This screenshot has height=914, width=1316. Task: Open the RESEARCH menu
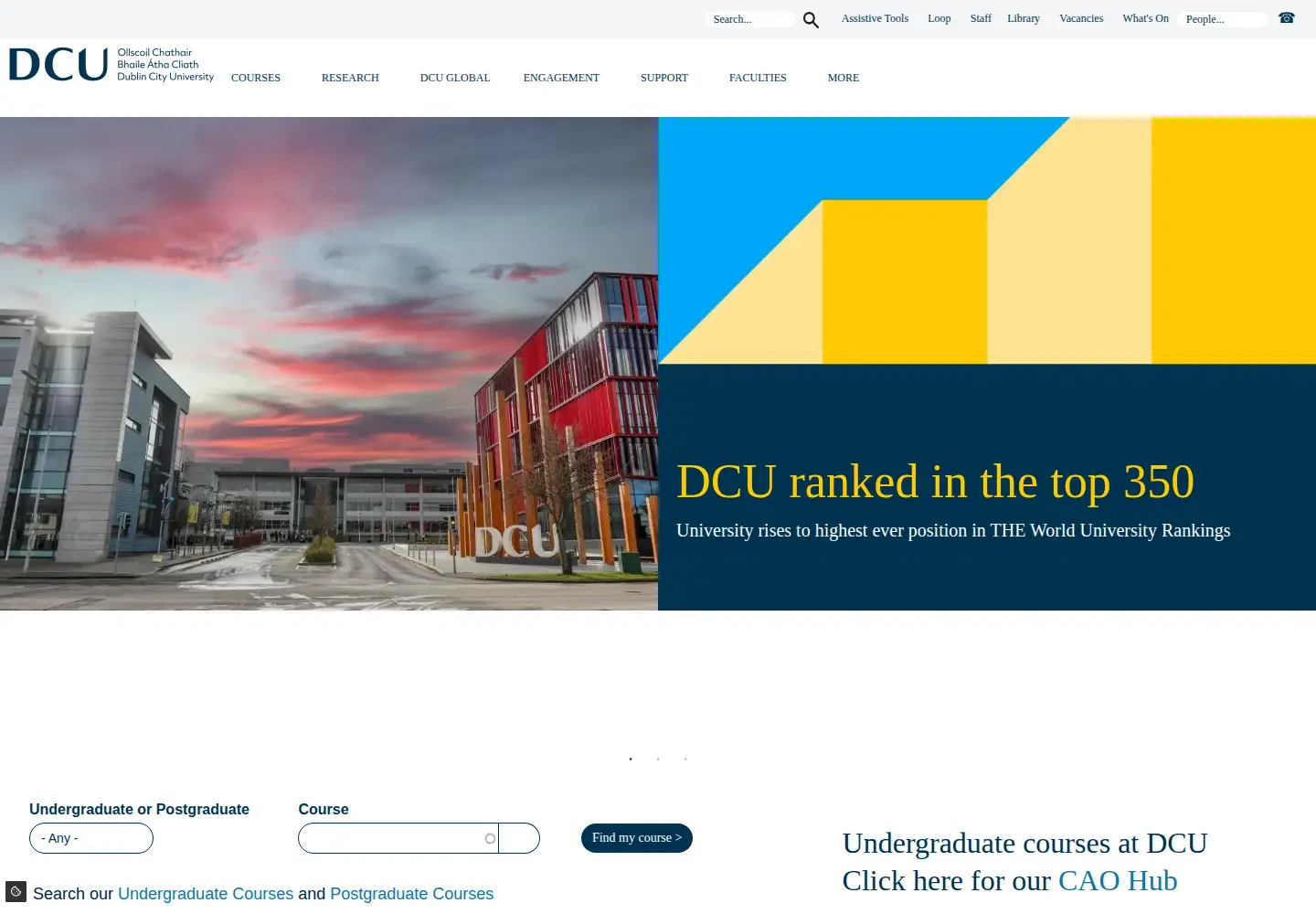[x=350, y=78]
